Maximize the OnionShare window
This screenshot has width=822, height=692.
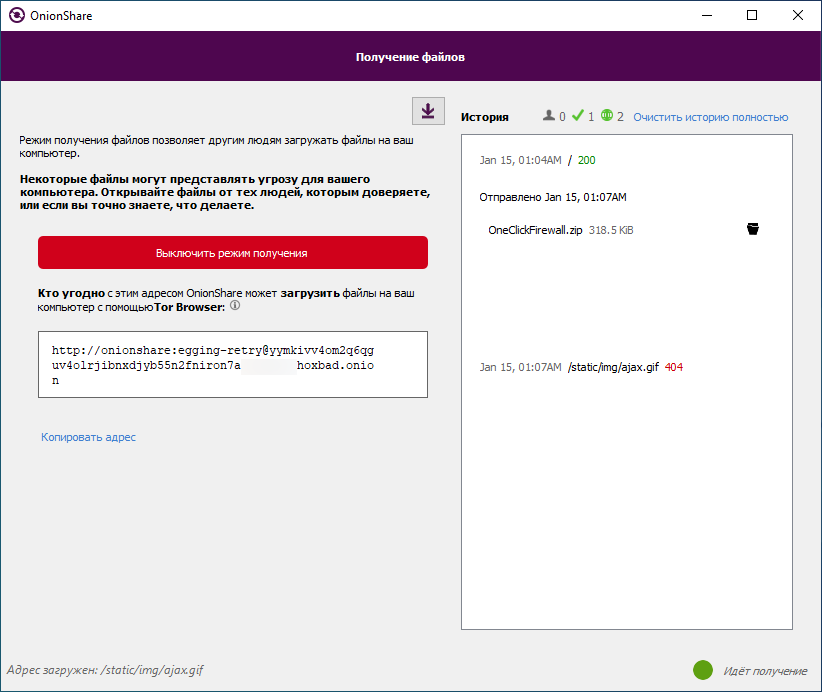pos(752,15)
